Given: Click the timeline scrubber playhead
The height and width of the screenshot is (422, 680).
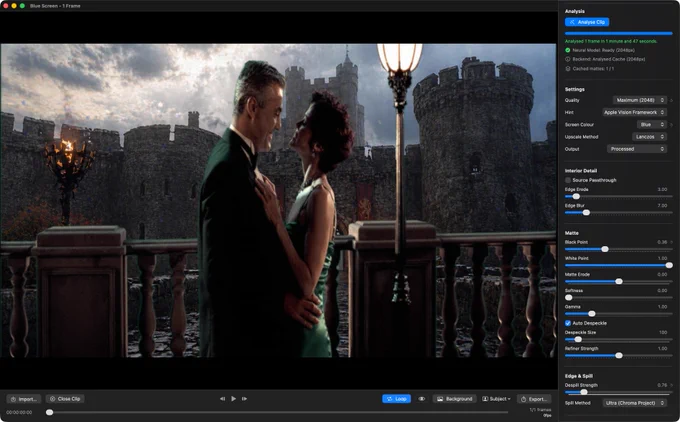Looking at the screenshot, I should (49, 412).
